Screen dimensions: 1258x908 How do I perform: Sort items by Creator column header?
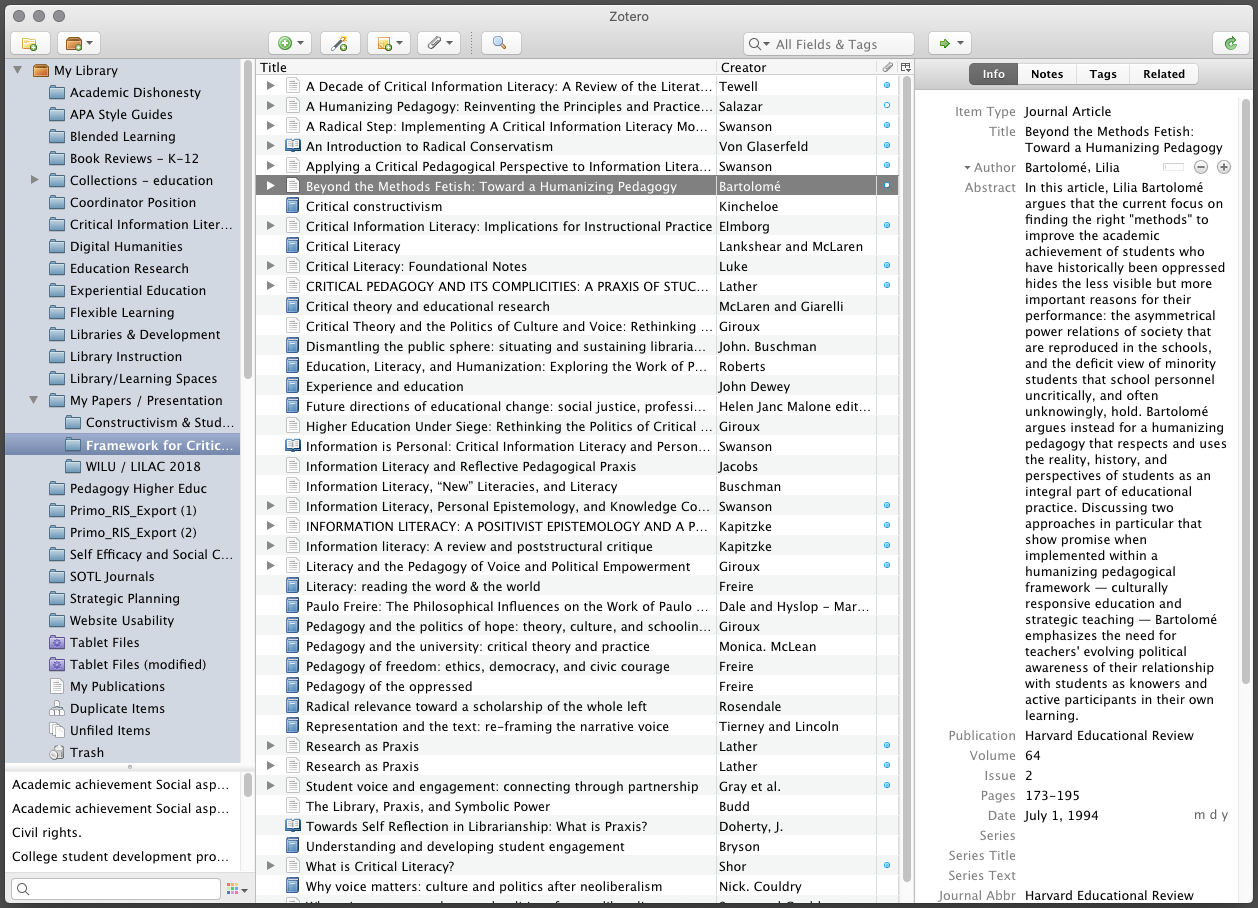pyautogui.click(x=797, y=67)
